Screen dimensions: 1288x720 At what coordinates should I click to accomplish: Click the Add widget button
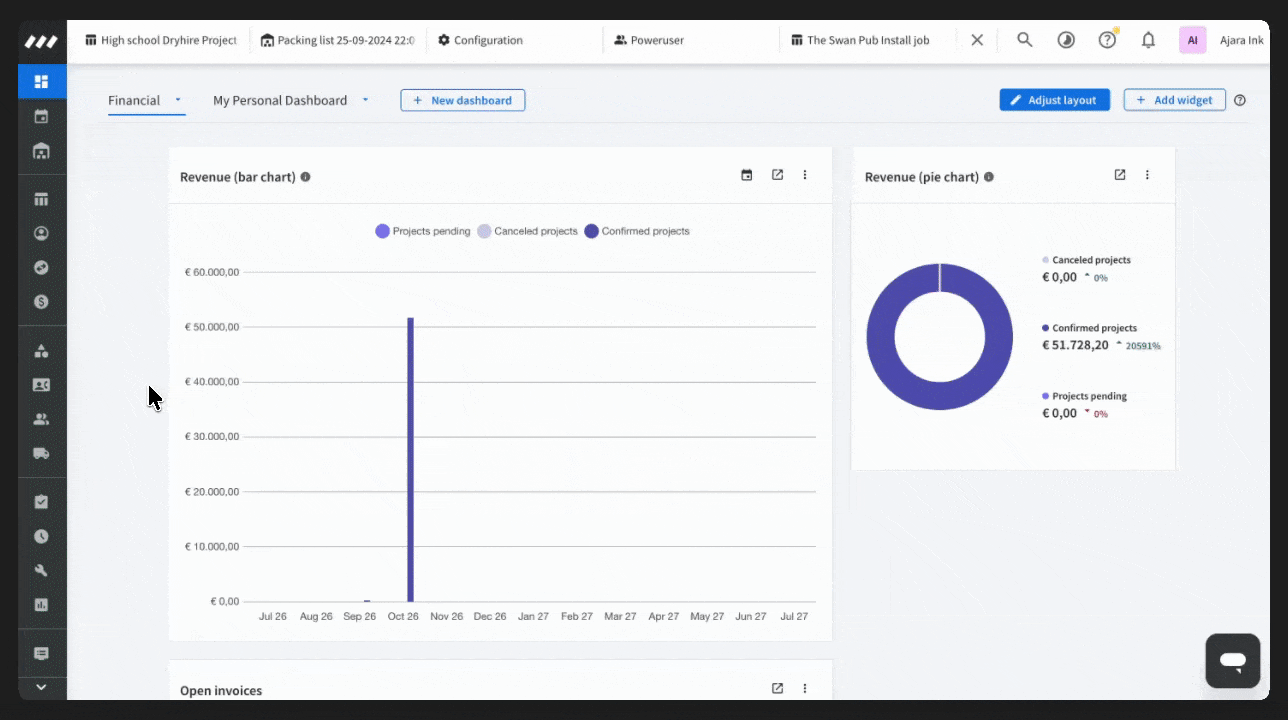pyautogui.click(x=1174, y=100)
